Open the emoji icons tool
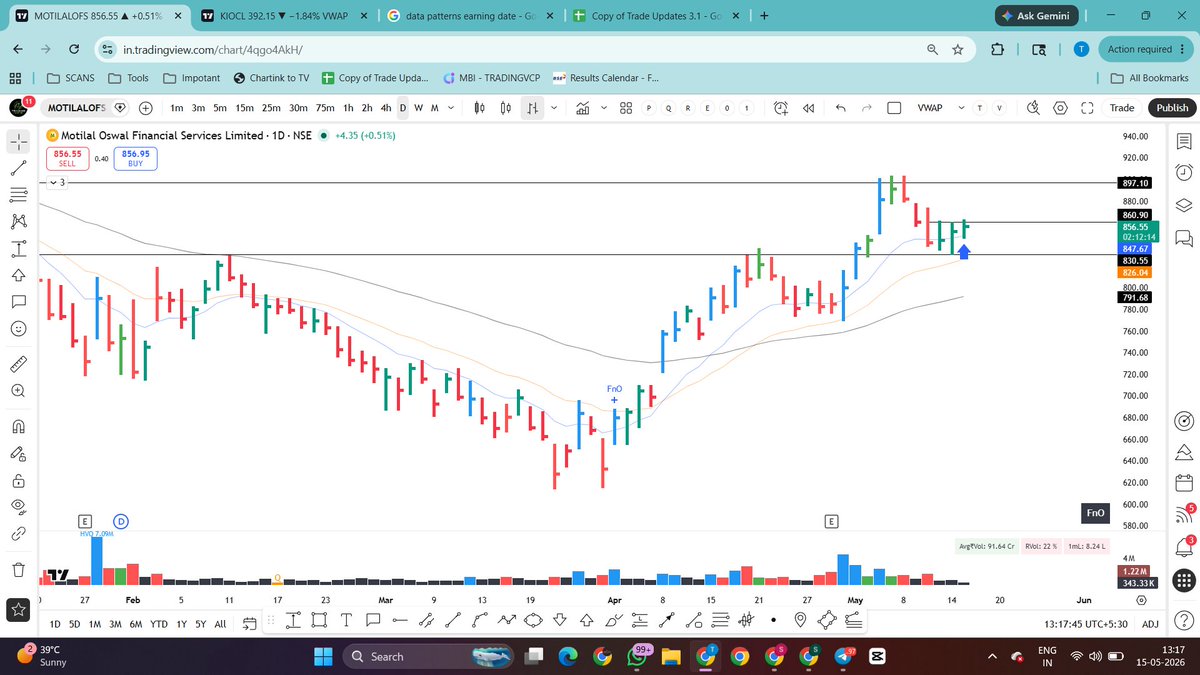 (18, 330)
